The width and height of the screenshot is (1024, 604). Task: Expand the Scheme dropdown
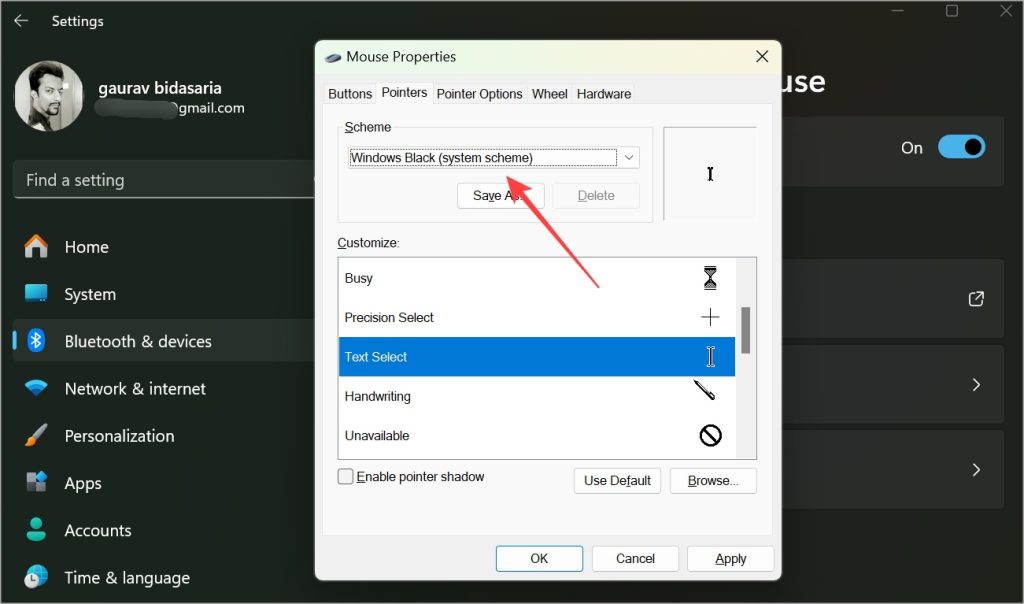pyautogui.click(x=494, y=157)
